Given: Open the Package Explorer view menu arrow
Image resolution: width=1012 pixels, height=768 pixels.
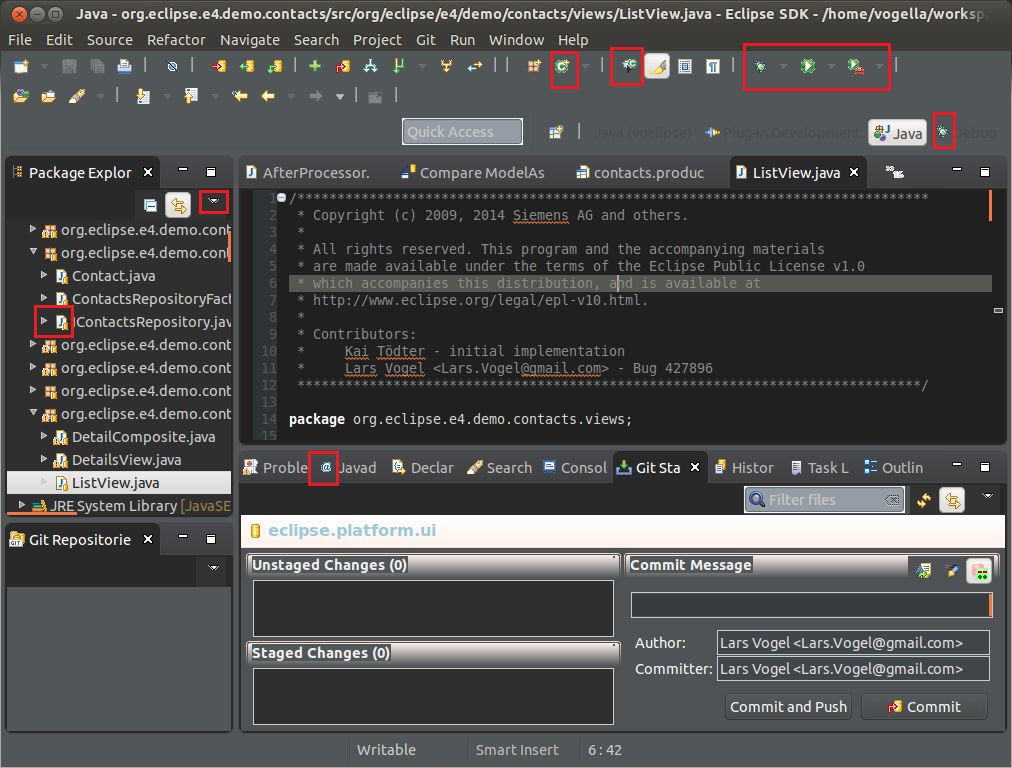Looking at the screenshot, I should pyautogui.click(x=213, y=203).
